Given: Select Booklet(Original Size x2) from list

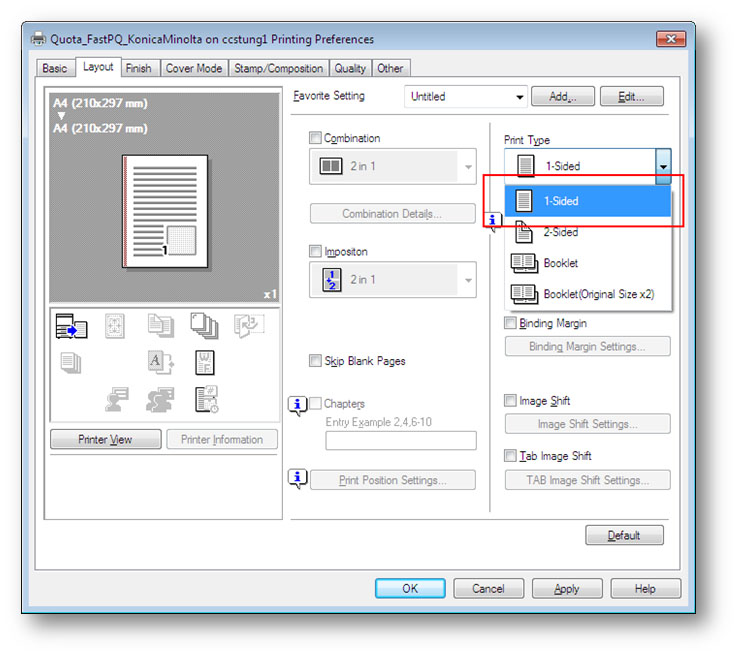Looking at the screenshot, I should [x=599, y=294].
